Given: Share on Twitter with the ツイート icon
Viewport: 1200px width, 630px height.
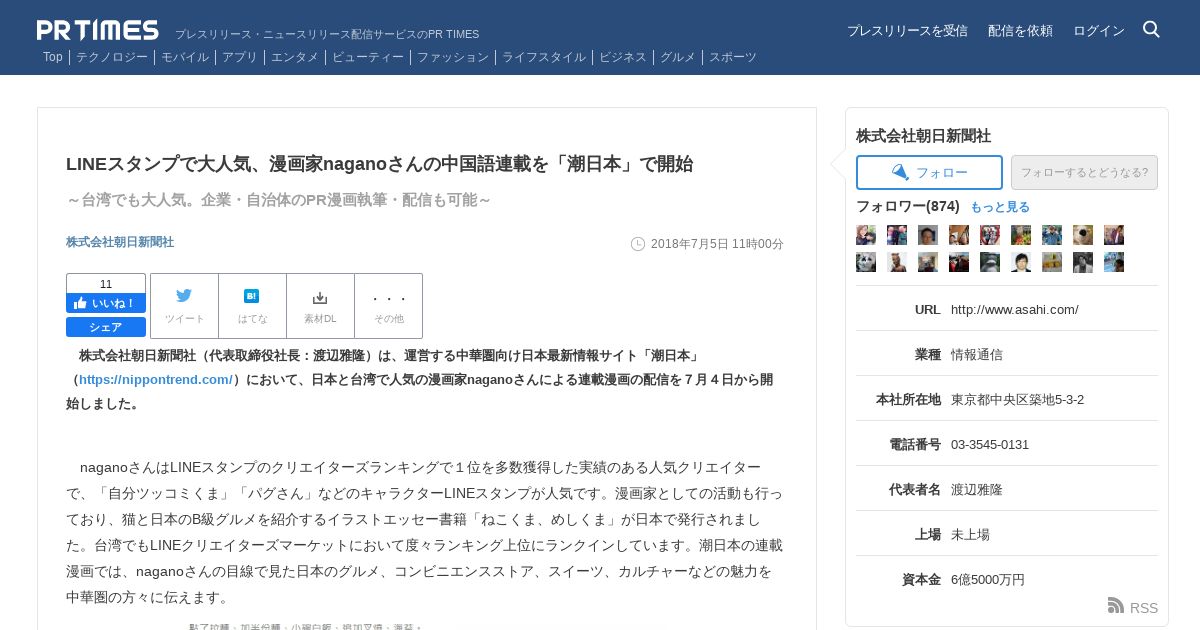Looking at the screenshot, I should [x=184, y=306].
